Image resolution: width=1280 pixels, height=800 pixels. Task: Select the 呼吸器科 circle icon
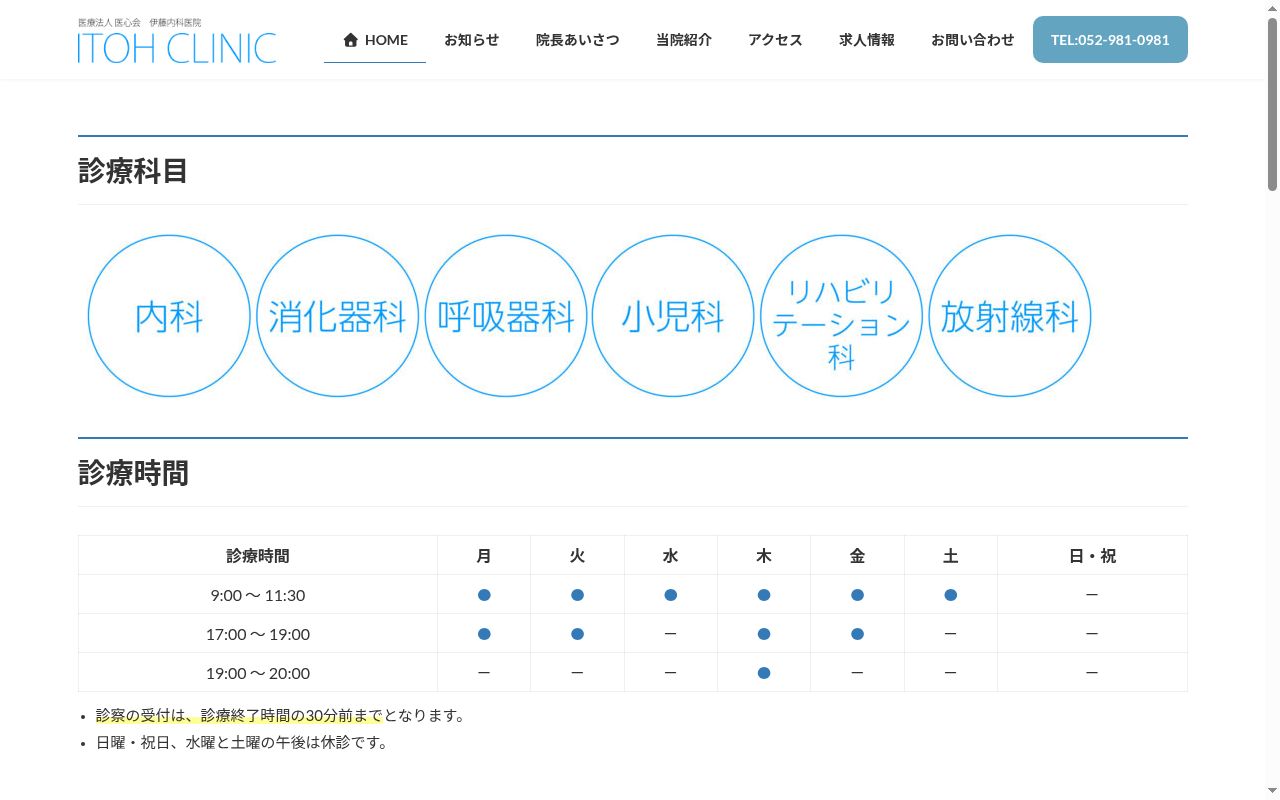[505, 316]
